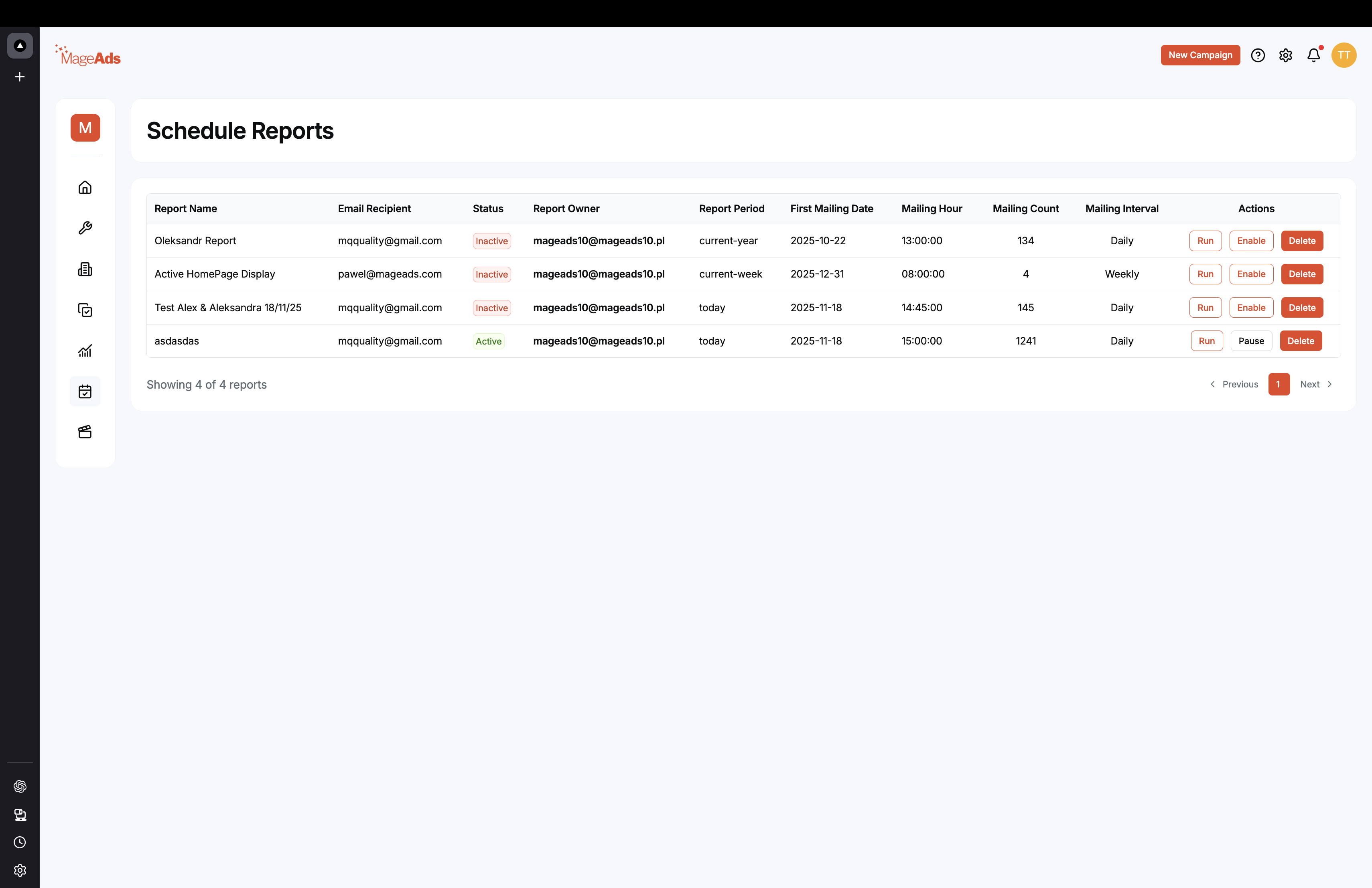Open the clock history icon in left rail

click(x=20, y=842)
